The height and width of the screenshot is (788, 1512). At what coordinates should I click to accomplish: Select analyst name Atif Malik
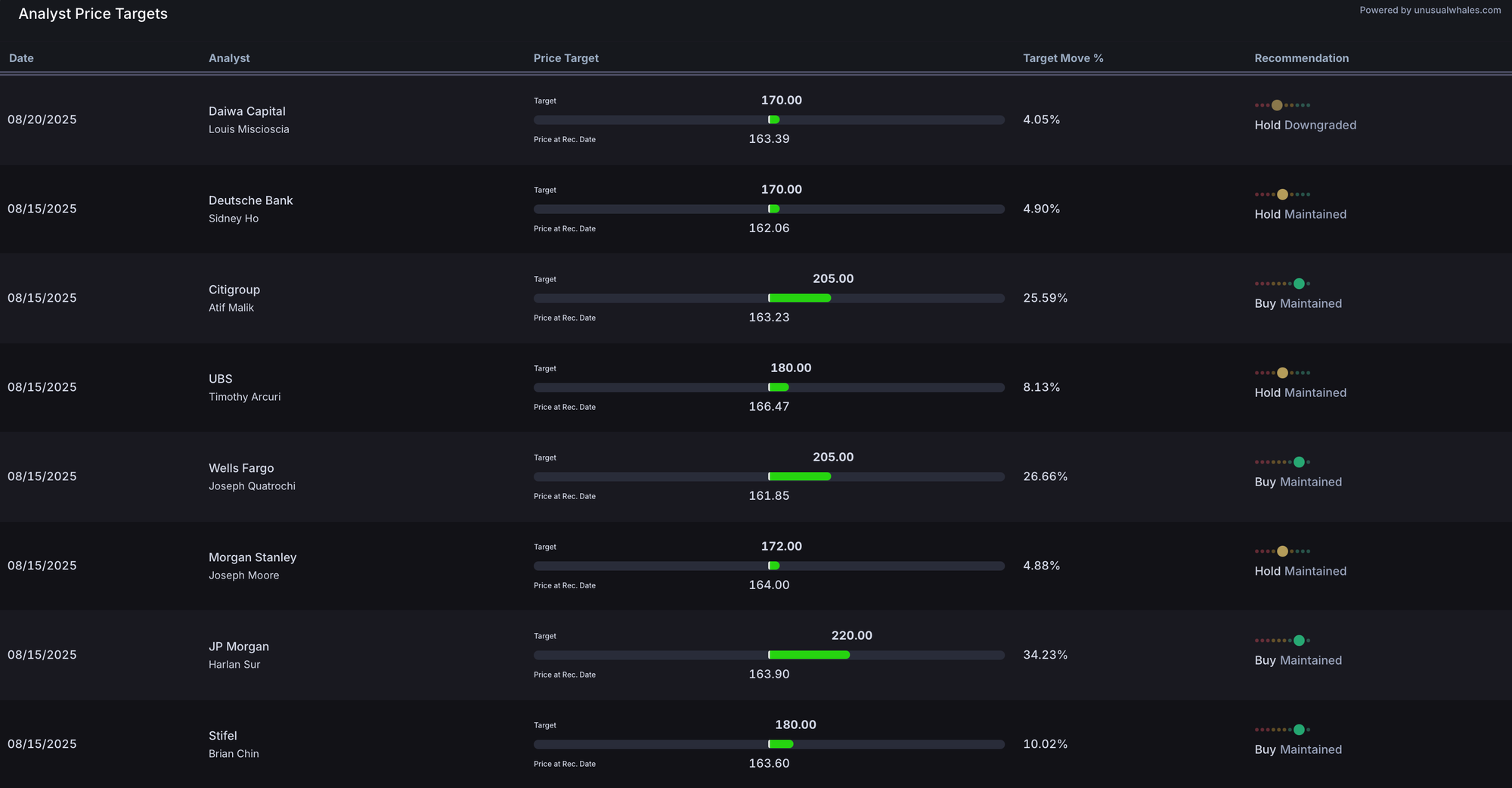(231, 308)
